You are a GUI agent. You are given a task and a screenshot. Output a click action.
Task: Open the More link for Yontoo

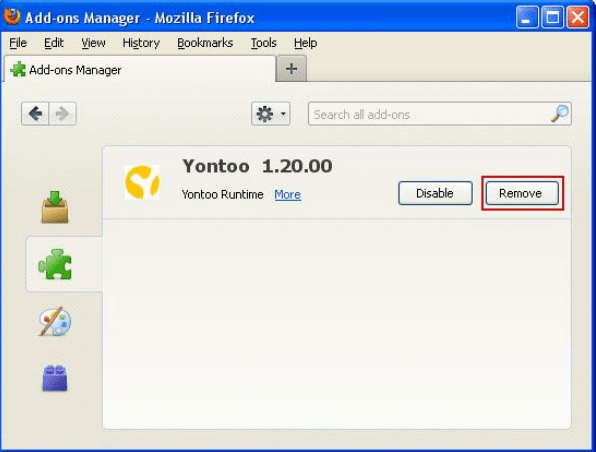(x=287, y=195)
